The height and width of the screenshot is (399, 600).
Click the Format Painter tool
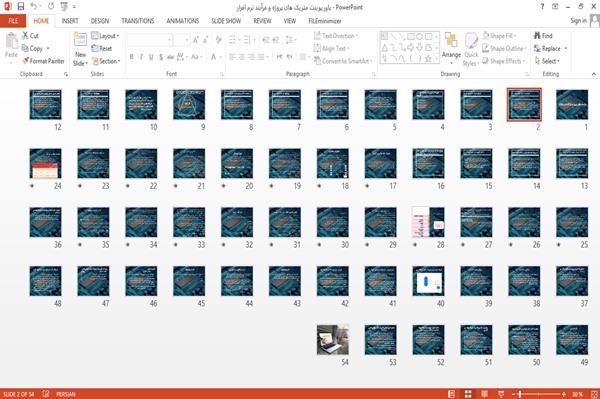[x=43, y=61]
